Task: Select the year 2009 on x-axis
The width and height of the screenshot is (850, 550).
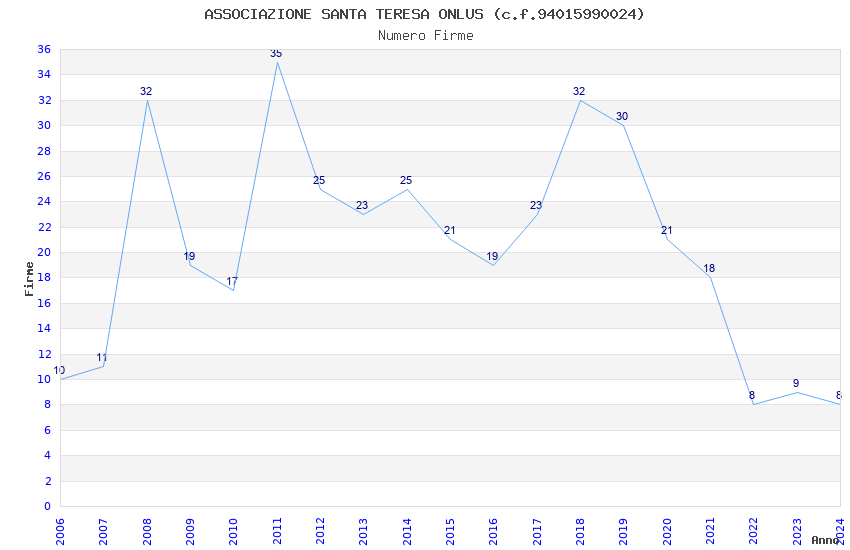Action: pyautogui.click(x=190, y=531)
